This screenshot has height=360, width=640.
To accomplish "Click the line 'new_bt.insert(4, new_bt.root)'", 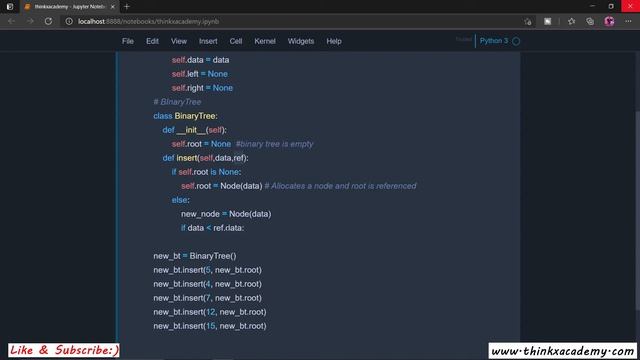I will pyautogui.click(x=207, y=284).
